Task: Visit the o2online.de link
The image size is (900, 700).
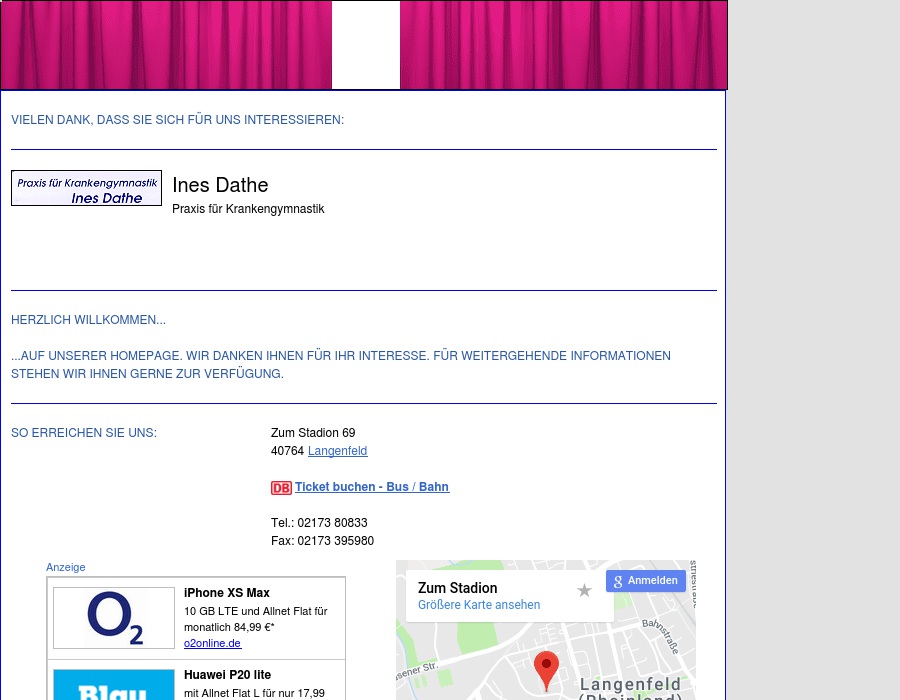Action: click(x=212, y=643)
